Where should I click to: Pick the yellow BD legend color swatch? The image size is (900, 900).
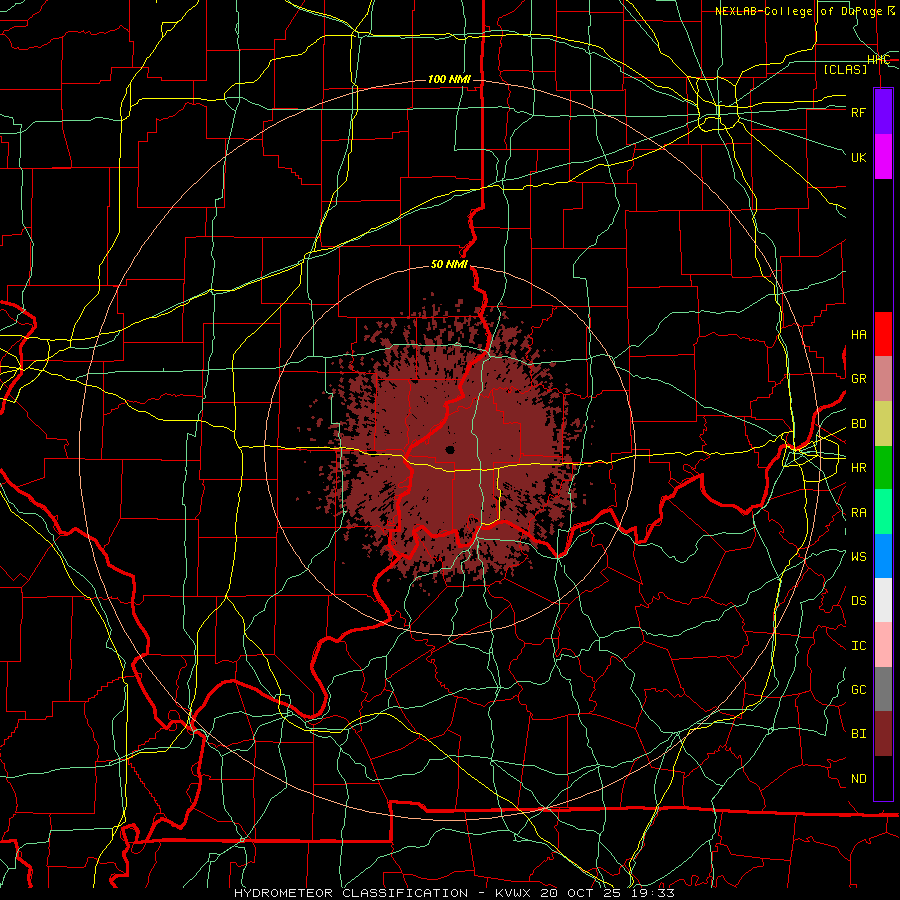coord(883,424)
